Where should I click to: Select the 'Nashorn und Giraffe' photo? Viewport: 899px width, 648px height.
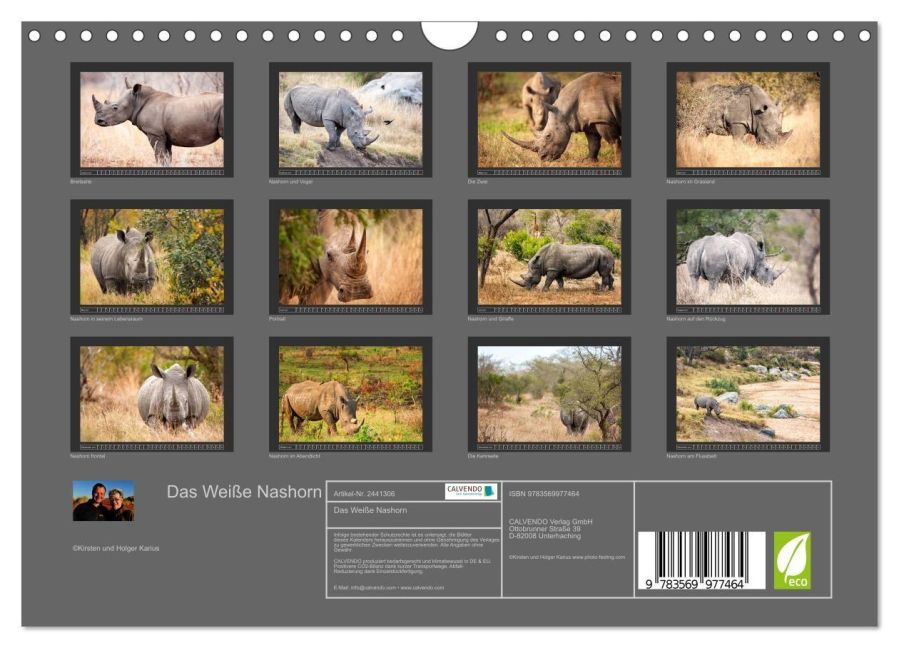[549, 256]
